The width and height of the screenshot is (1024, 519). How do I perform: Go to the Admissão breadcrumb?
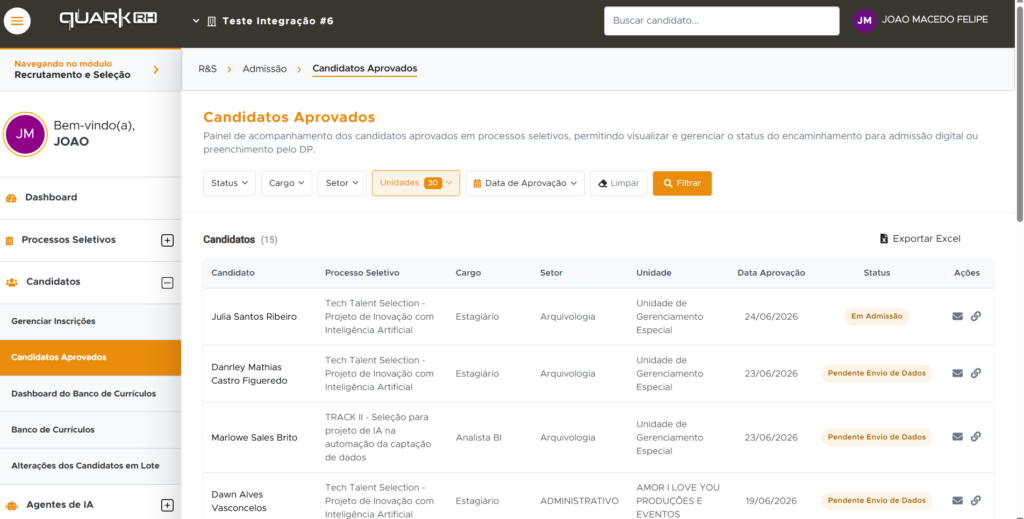tap(264, 69)
